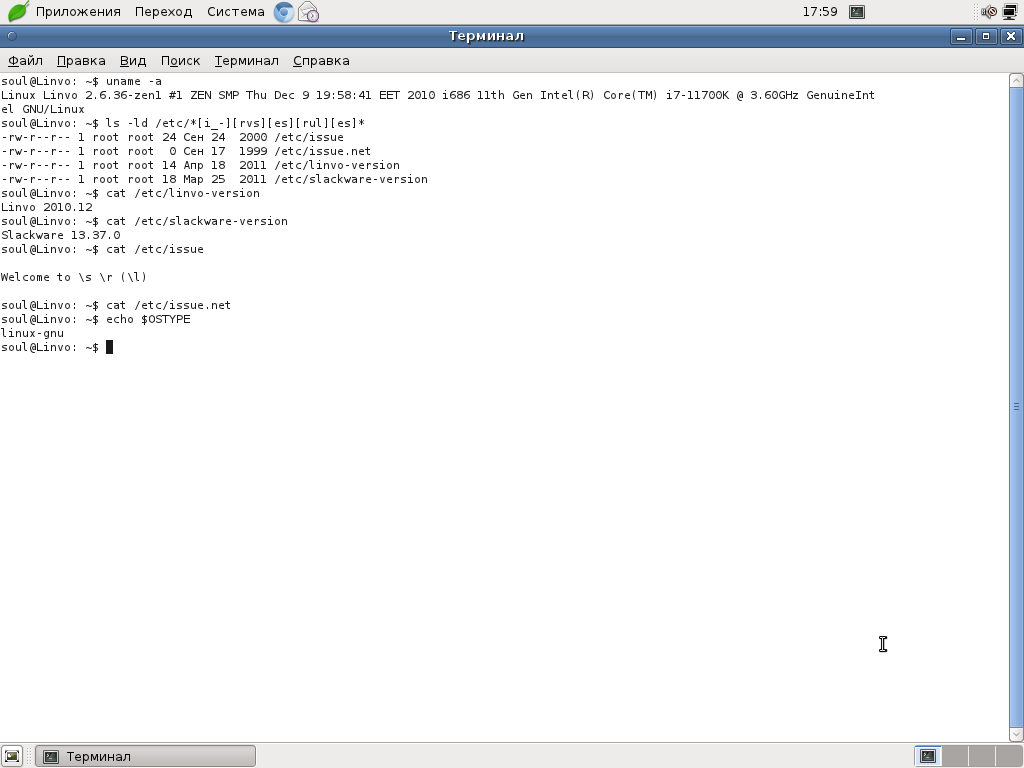
Task: Click the show desktop icon in the bottom panel
Action: 12,756
